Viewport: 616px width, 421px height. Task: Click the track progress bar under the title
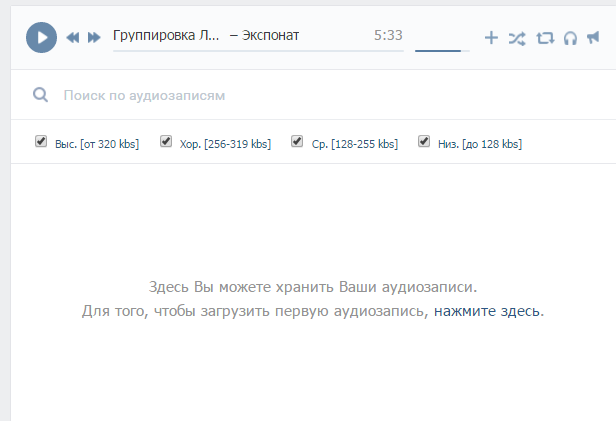[x=258, y=50]
